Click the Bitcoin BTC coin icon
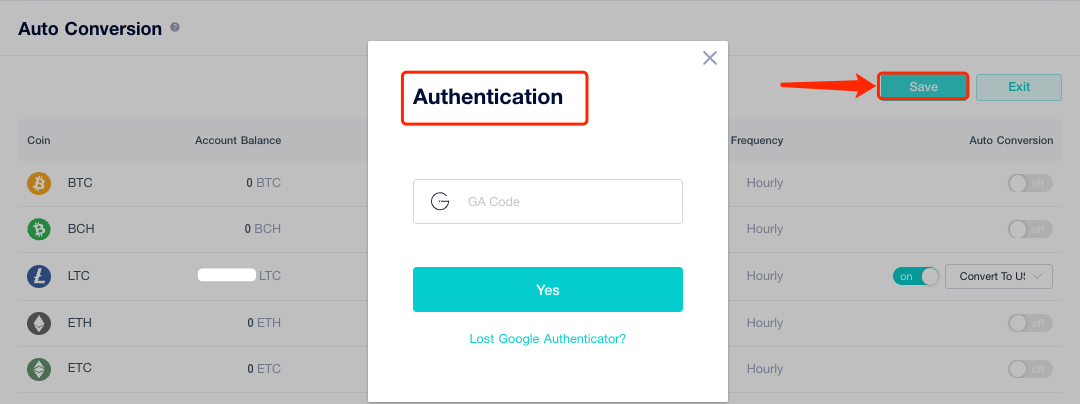This screenshot has width=1080, height=404. (x=39, y=184)
